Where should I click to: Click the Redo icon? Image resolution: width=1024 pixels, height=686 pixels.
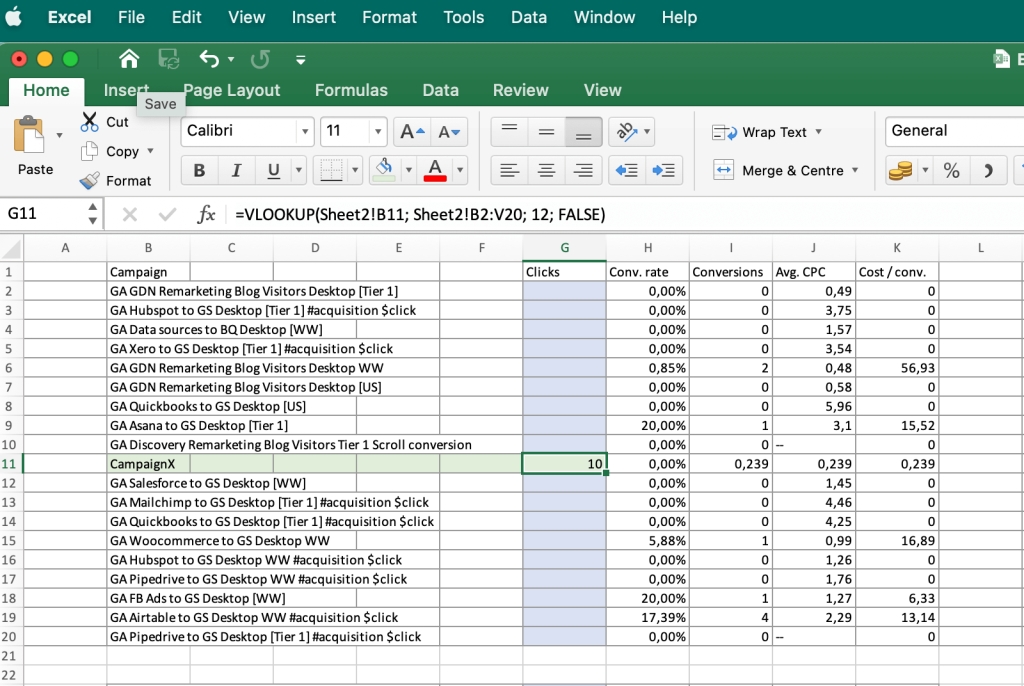click(x=260, y=59)
